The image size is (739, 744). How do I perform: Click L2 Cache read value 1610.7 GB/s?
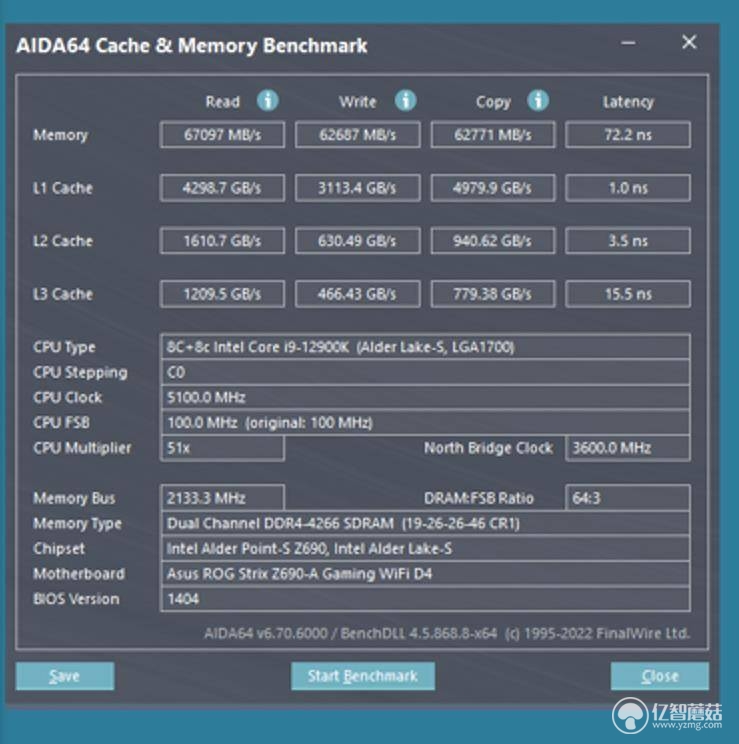[x=223, y=241]
